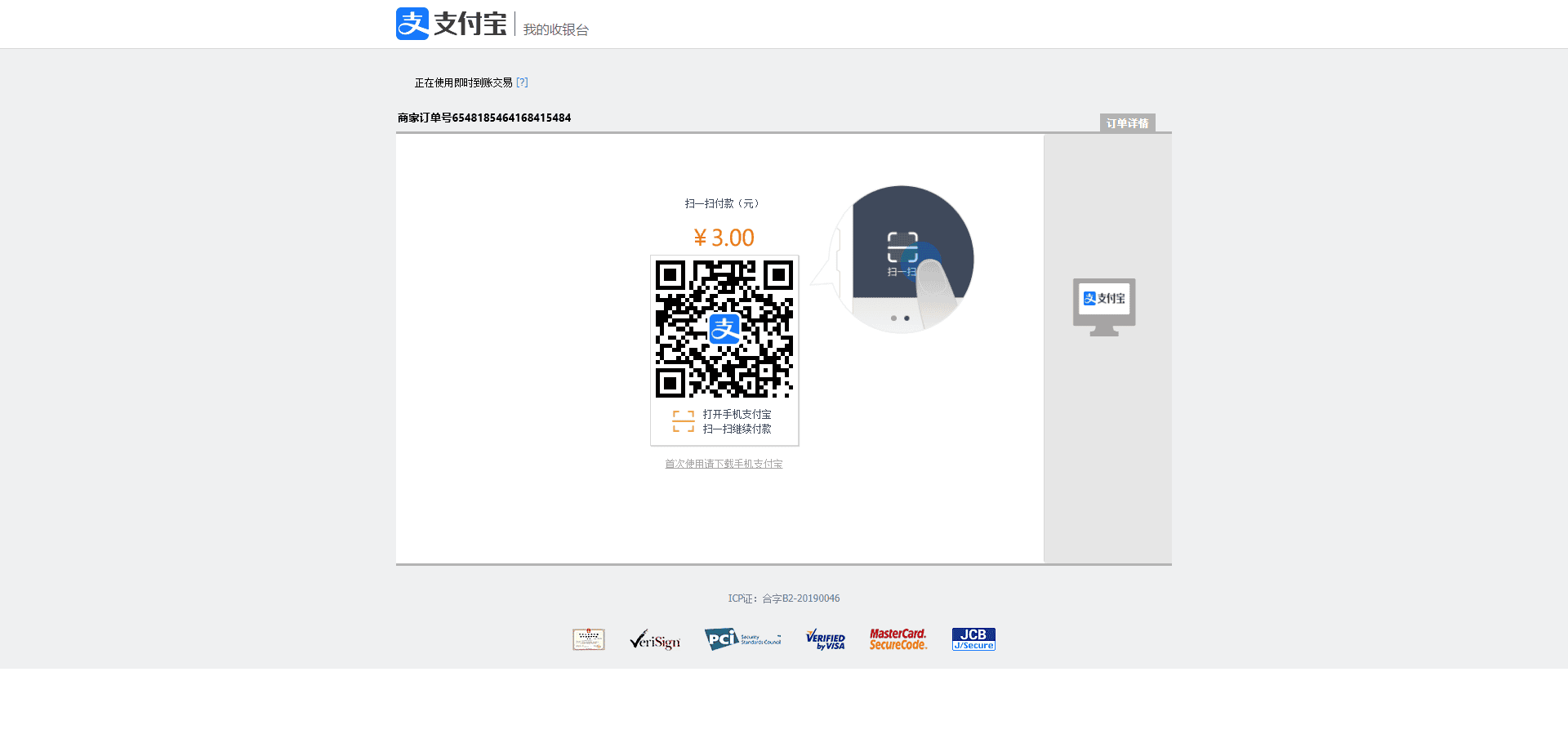Click the ICP license number text

coord(784,598)
